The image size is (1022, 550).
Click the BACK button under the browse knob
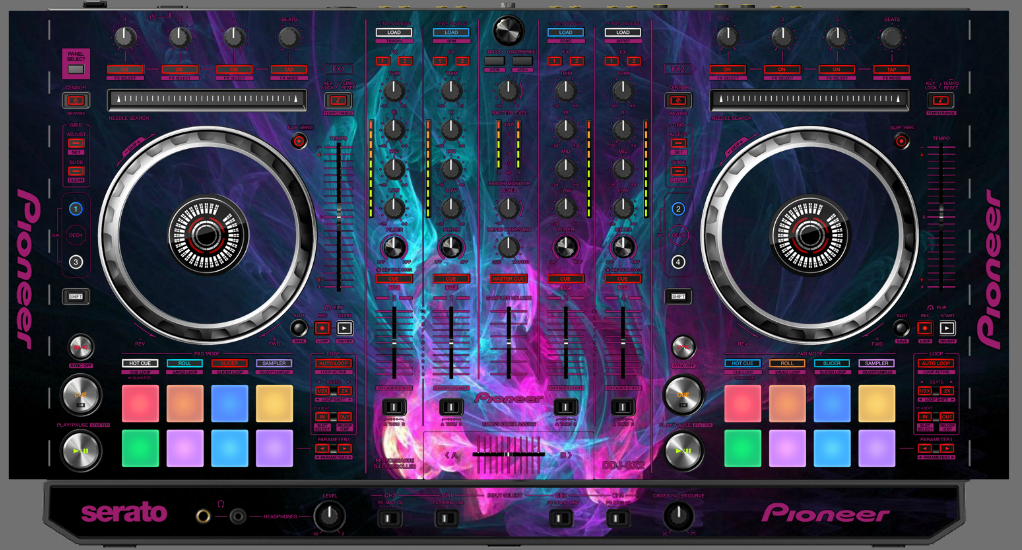point(495,61)
